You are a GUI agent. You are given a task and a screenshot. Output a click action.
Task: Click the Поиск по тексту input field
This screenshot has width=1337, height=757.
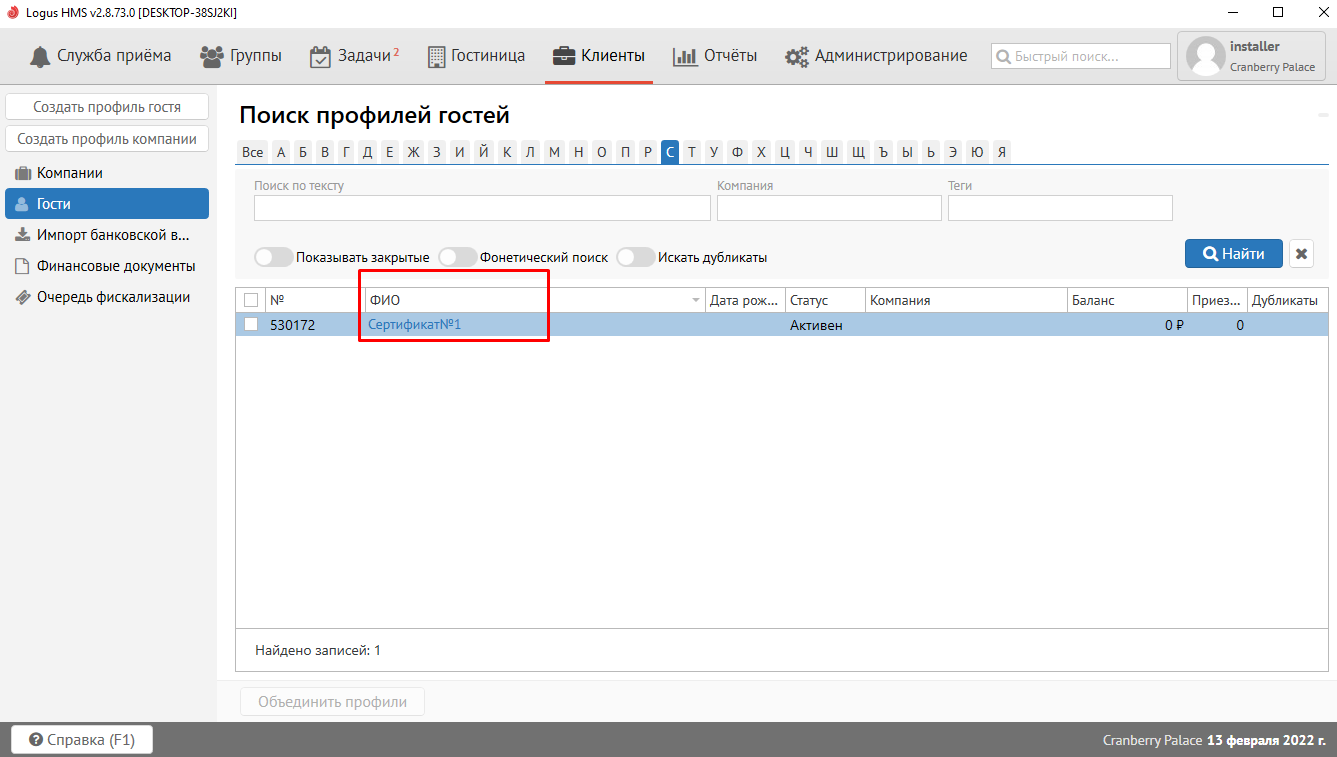click(x=482, y=208)
